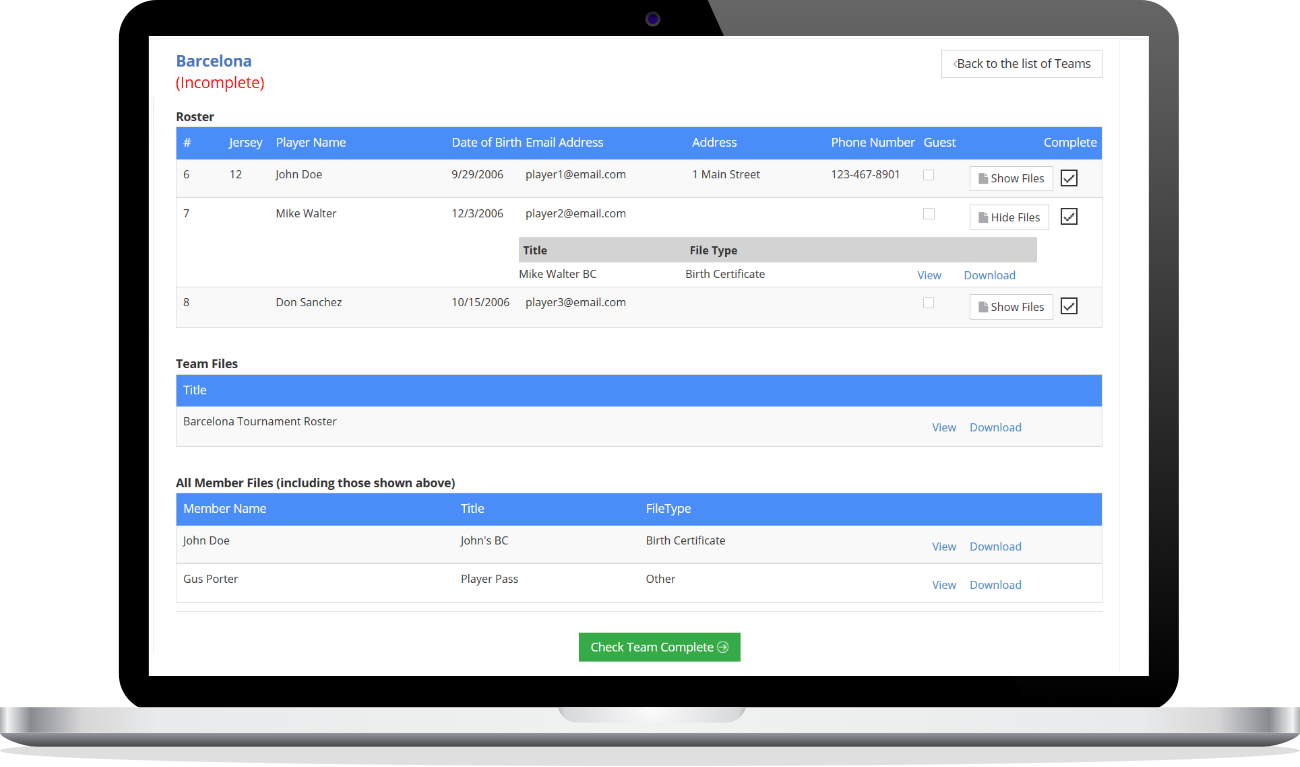
Task: Click FileType column header
Action: pos(668,509)
